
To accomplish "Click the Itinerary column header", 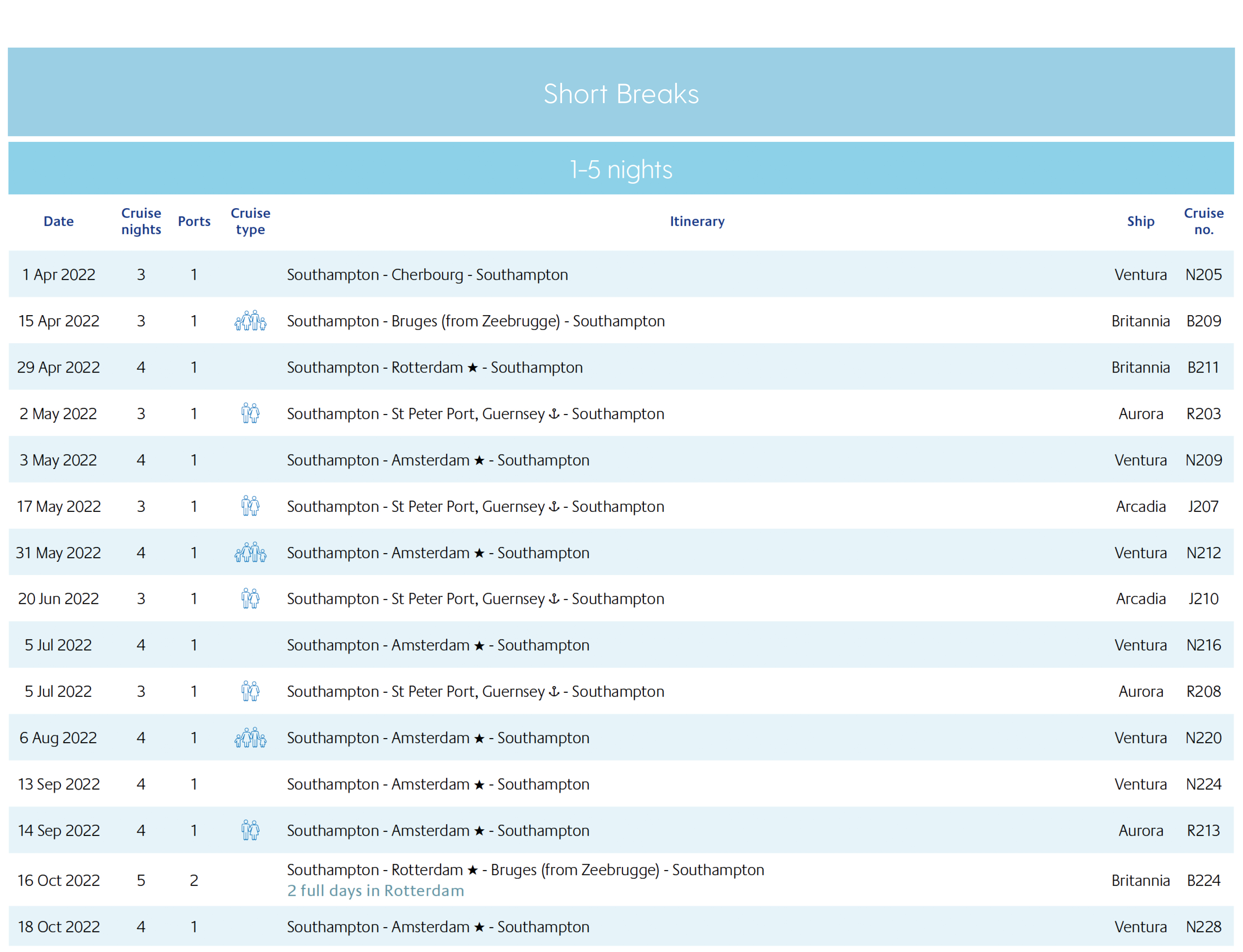I will click(x=697, y=221).
